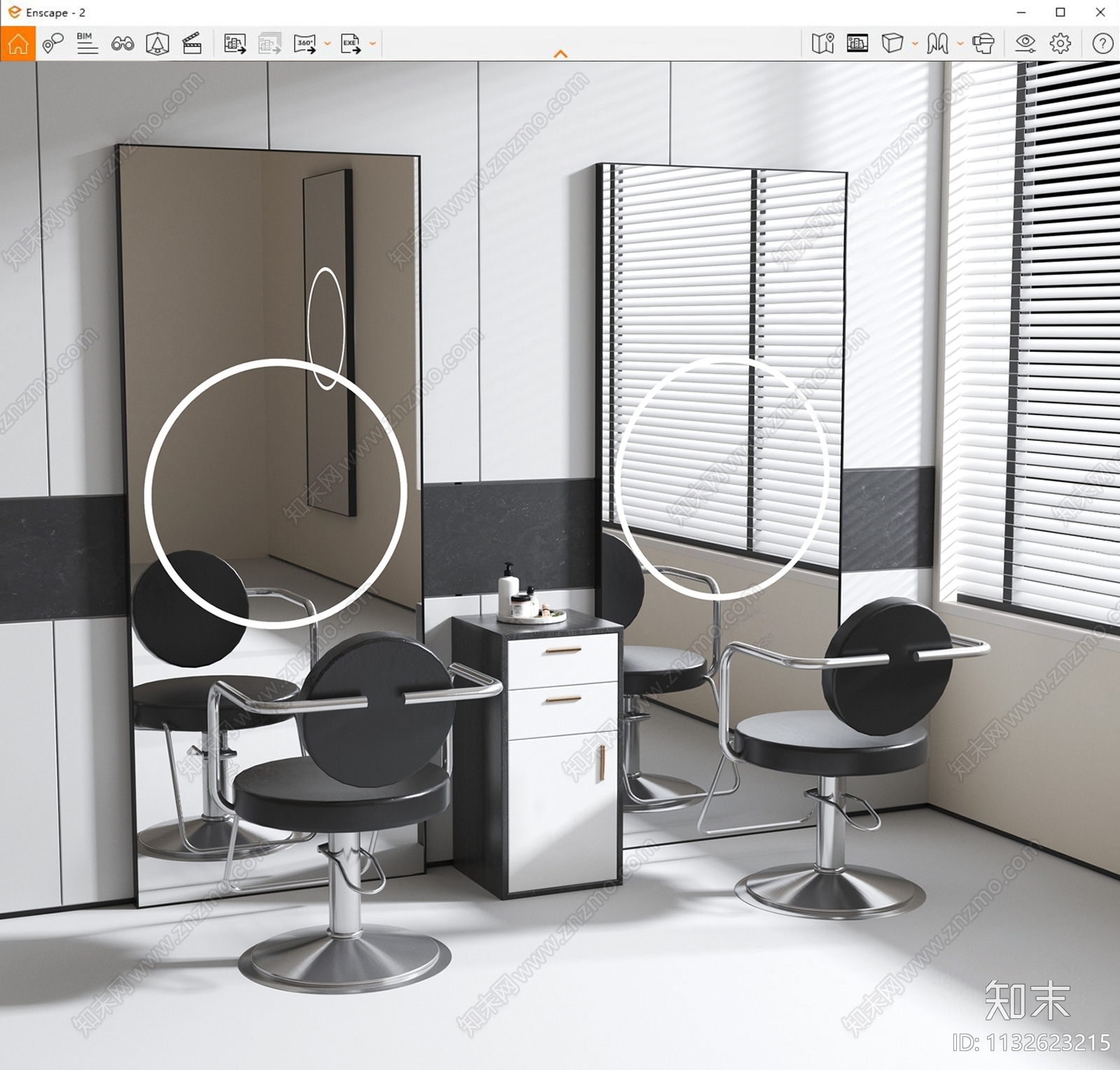Expand the cube rendering style dropdown
The height and width of the screenshot is (1070, 1120).
915,43
